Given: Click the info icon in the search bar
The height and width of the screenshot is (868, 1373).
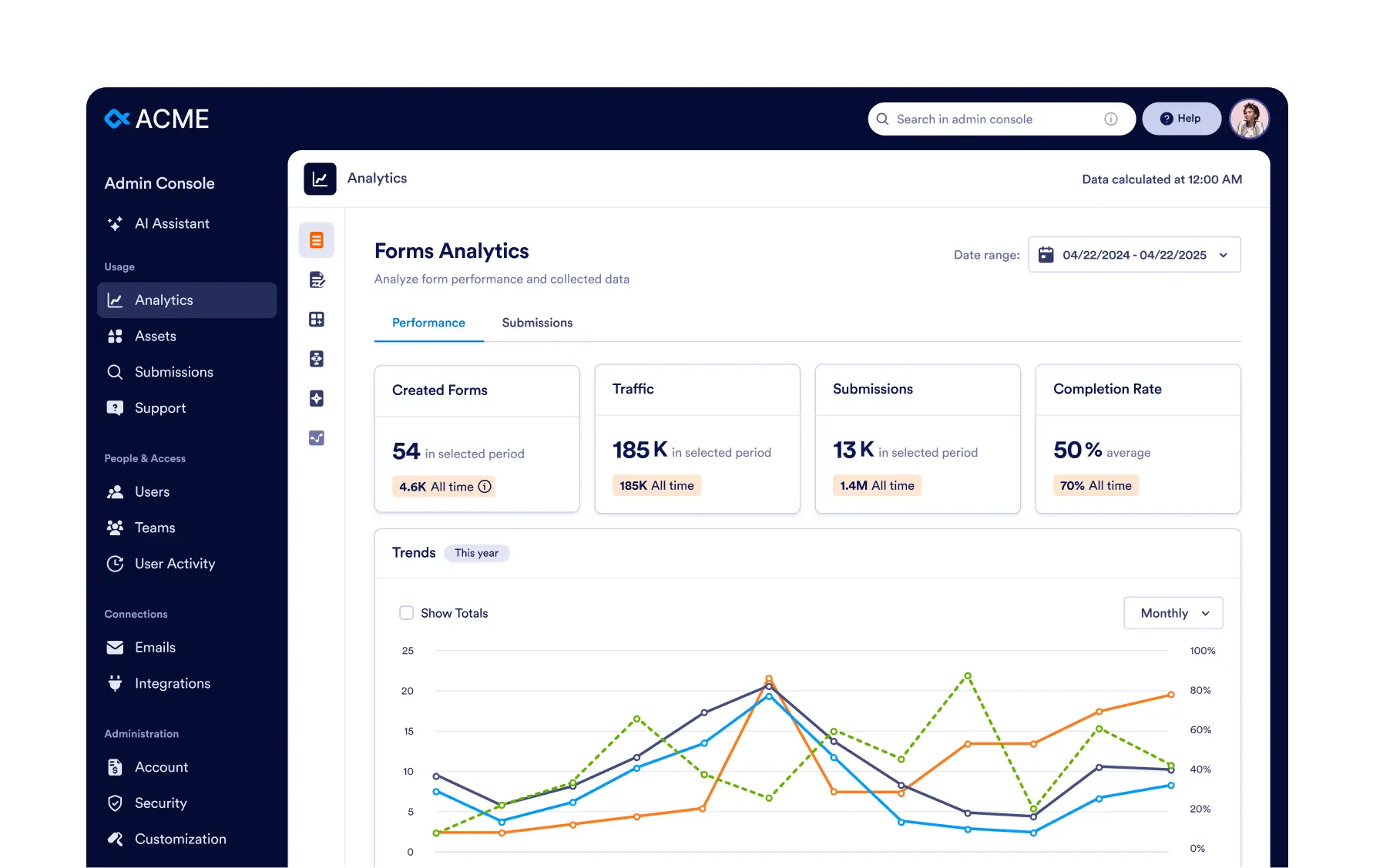Looking at the screenshot, I should click(x=1110, y=119).
